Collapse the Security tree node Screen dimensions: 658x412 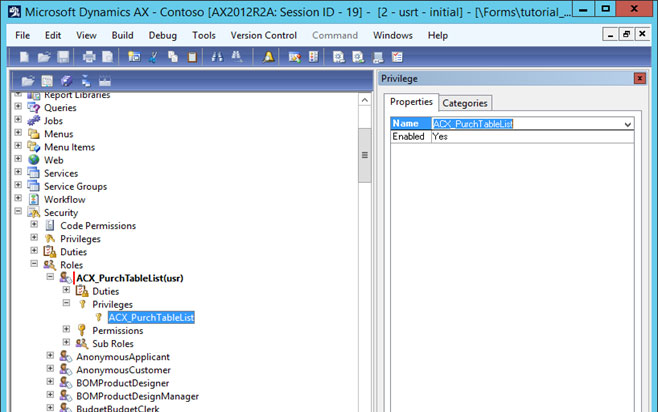point(18,213)
